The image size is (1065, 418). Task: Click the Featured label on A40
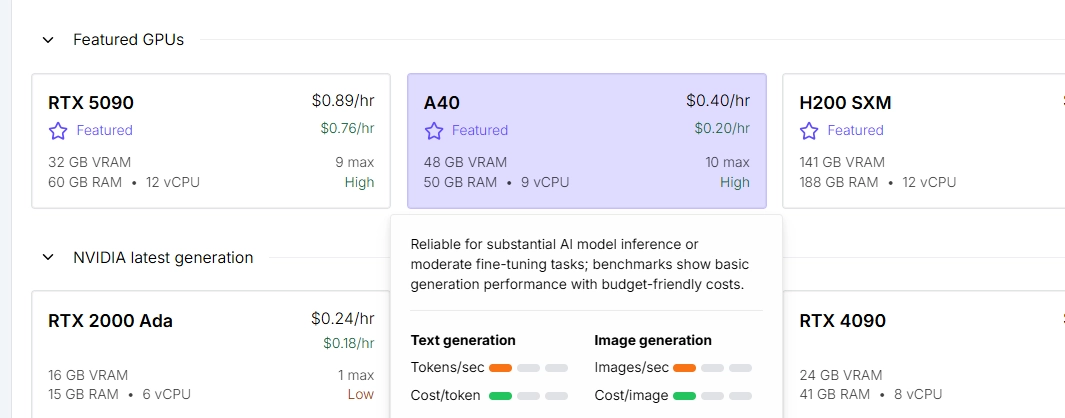tap(480, 130)
